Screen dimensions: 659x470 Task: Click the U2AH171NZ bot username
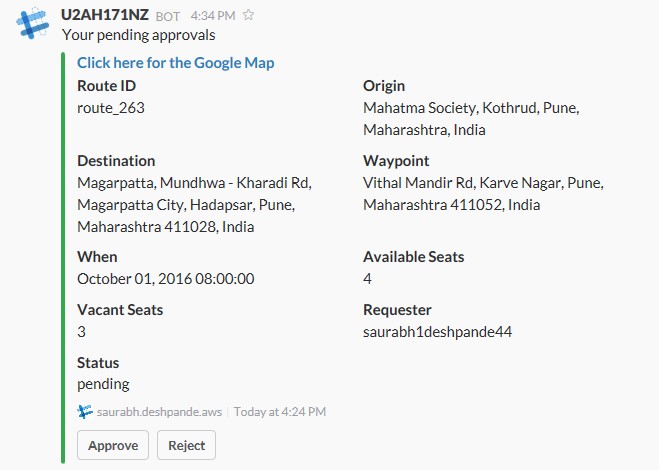[x=105, y=15]
